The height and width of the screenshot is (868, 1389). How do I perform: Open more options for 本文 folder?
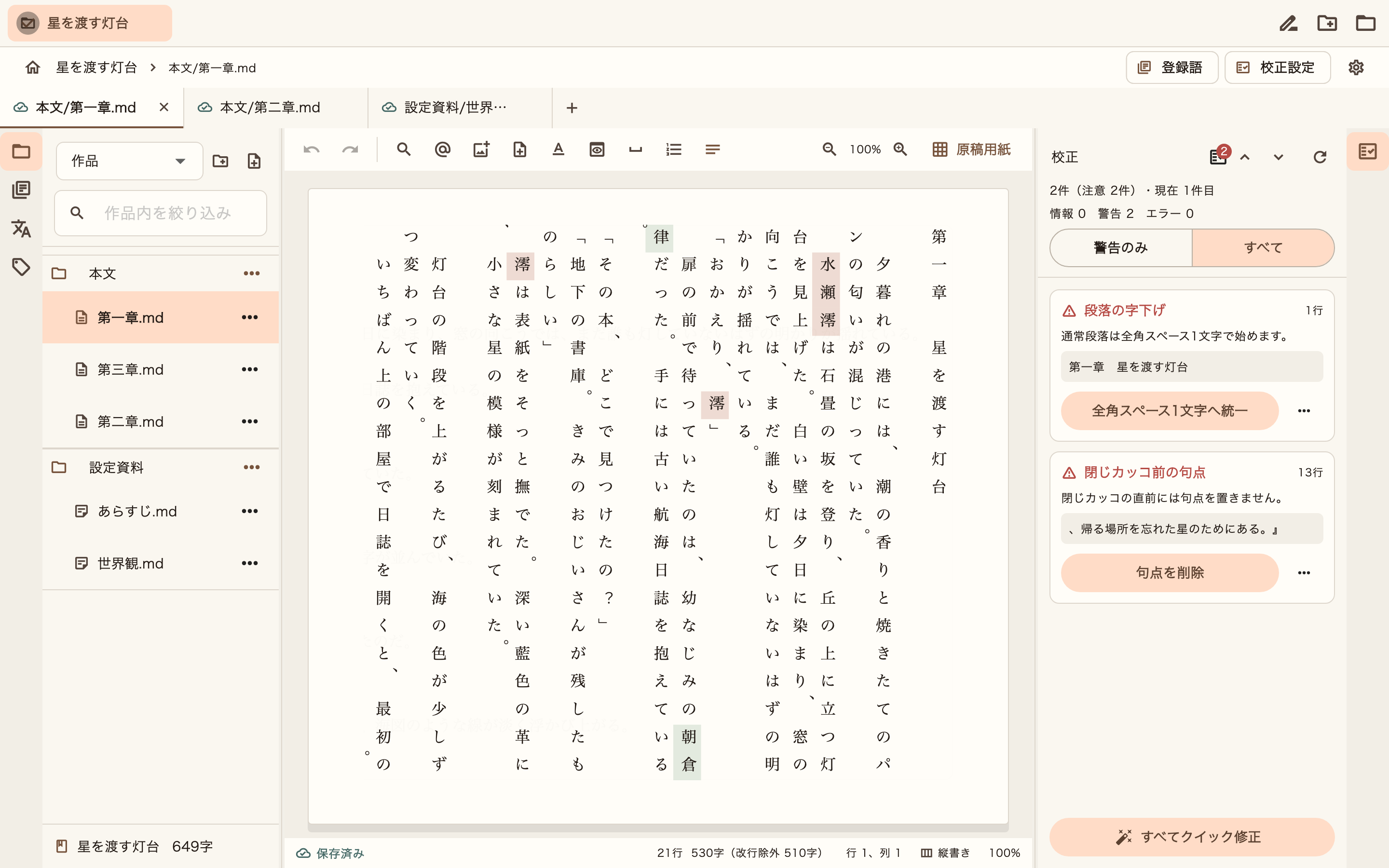click(251, 274)
